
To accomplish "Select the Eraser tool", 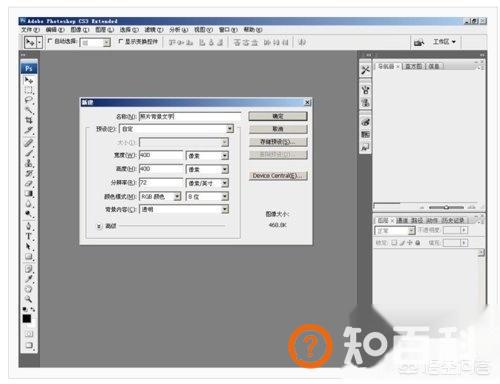I will coord(29,183).
